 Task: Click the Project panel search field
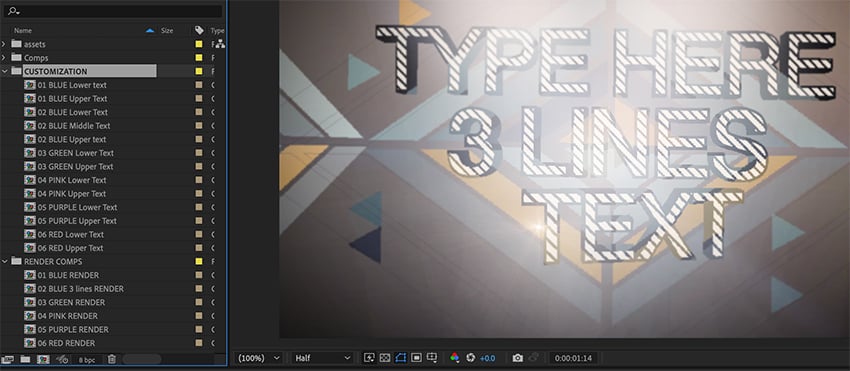coord(113,11)
